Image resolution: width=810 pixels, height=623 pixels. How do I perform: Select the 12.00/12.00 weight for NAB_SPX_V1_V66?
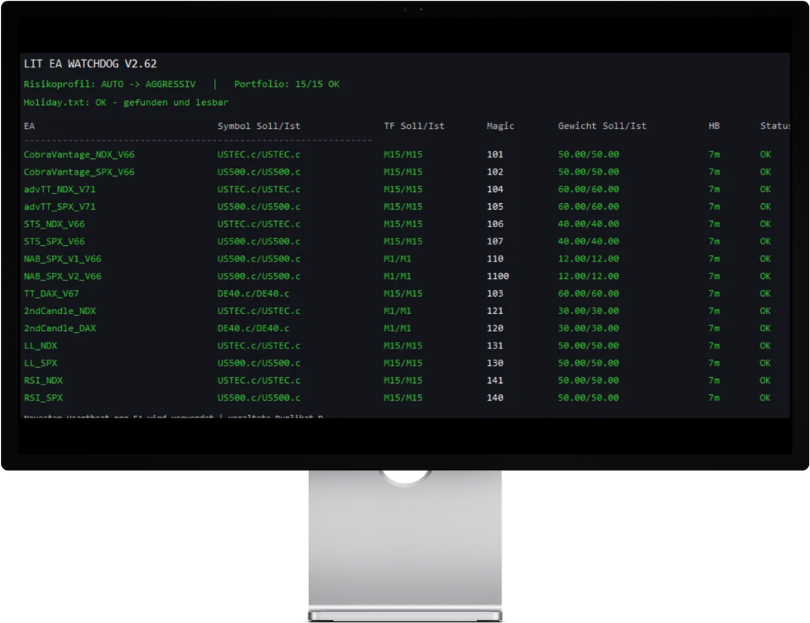coord(588,259)
